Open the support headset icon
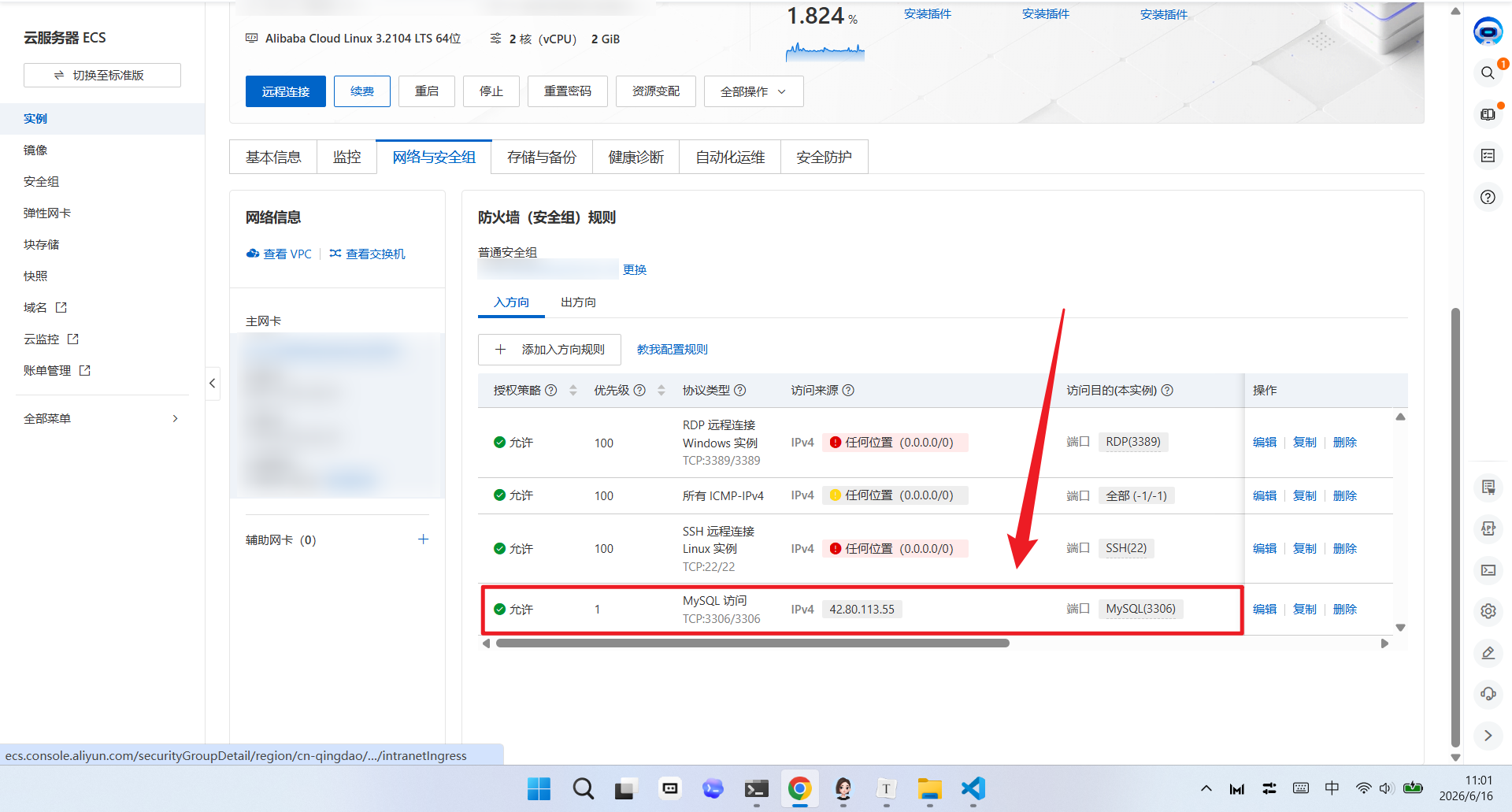The width and height of the screenshot is (1512, 812). coord(1488,694)
